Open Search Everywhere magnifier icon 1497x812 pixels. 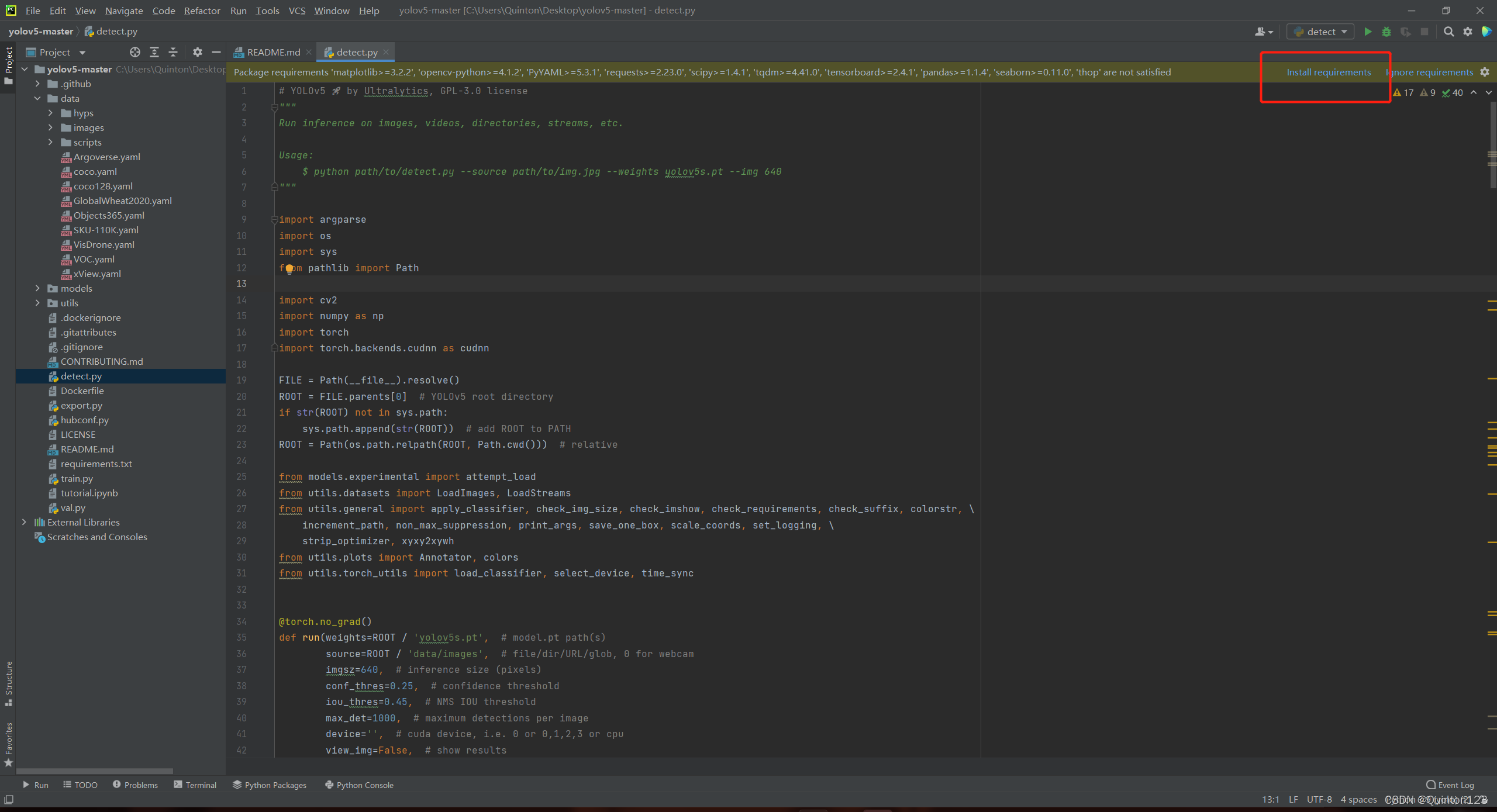[1448, 32]
